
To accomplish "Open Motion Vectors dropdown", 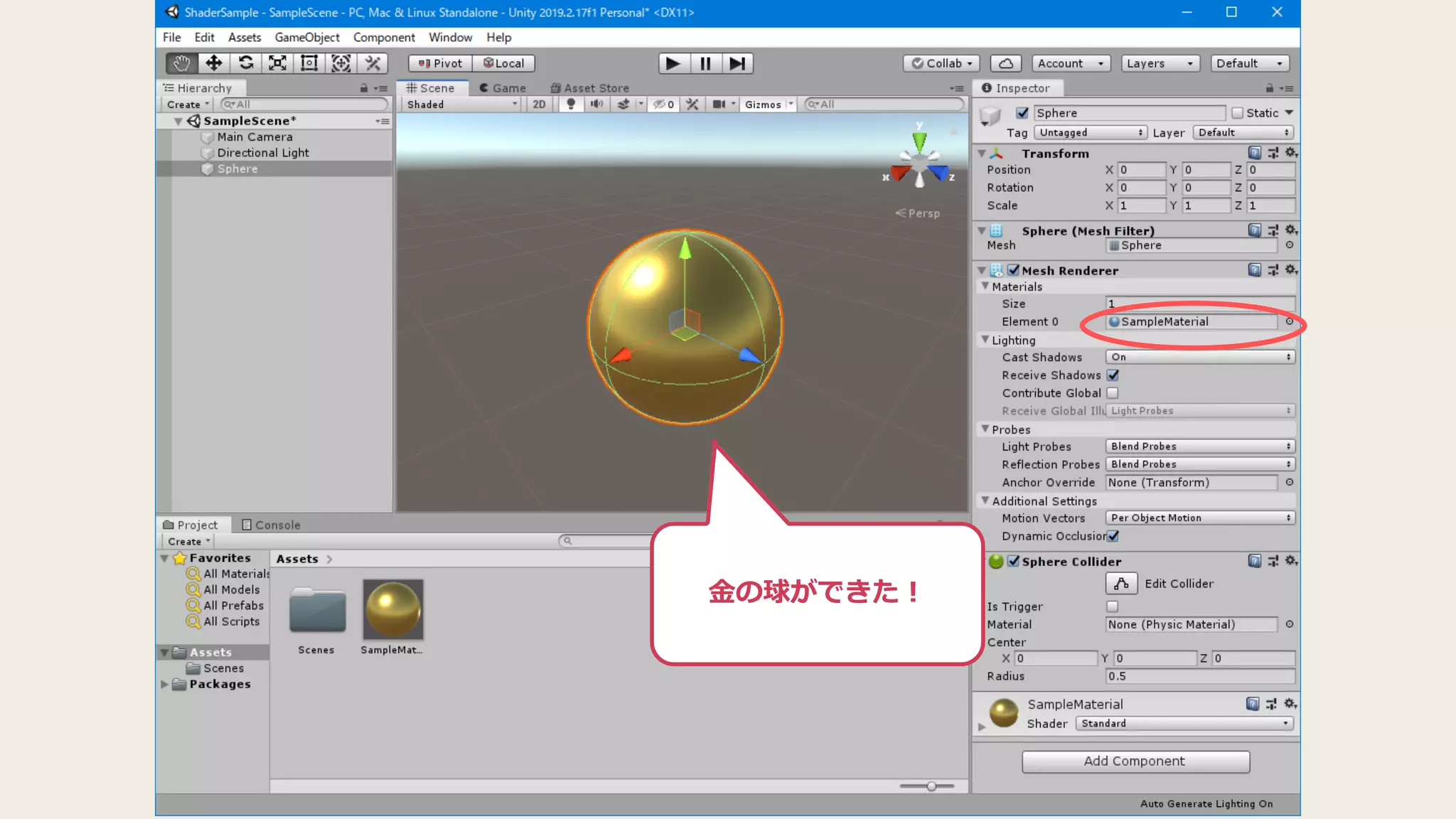I will (x=1200, y=518).
